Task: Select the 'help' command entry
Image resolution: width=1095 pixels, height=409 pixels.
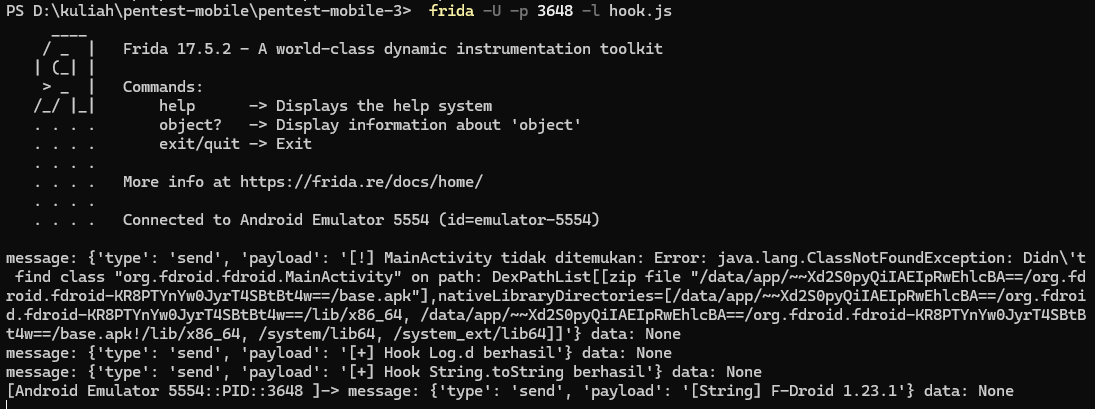Action: (x=177, y=105)
